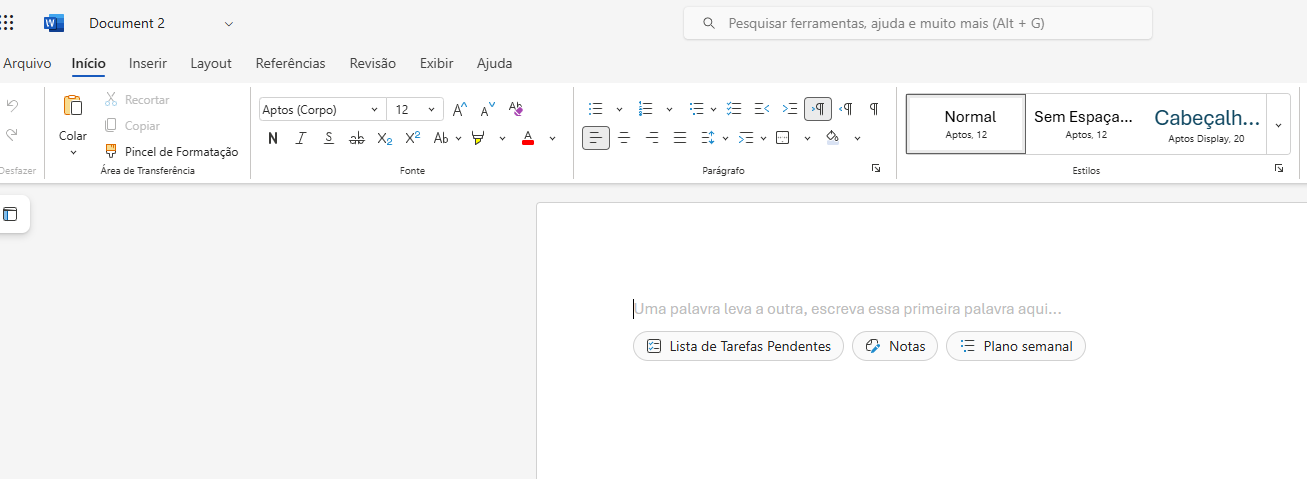Open the navigation pane icon at left edge
Viewport: 1307px width, 479px height.
click(11, 214)
